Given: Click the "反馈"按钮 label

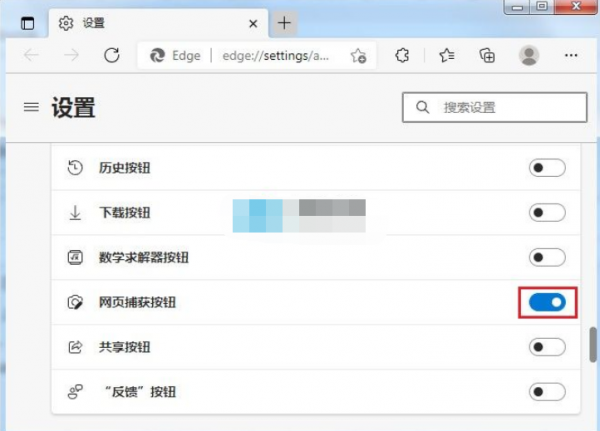Looking at the screenshot, I should click(x=140, y=392).
